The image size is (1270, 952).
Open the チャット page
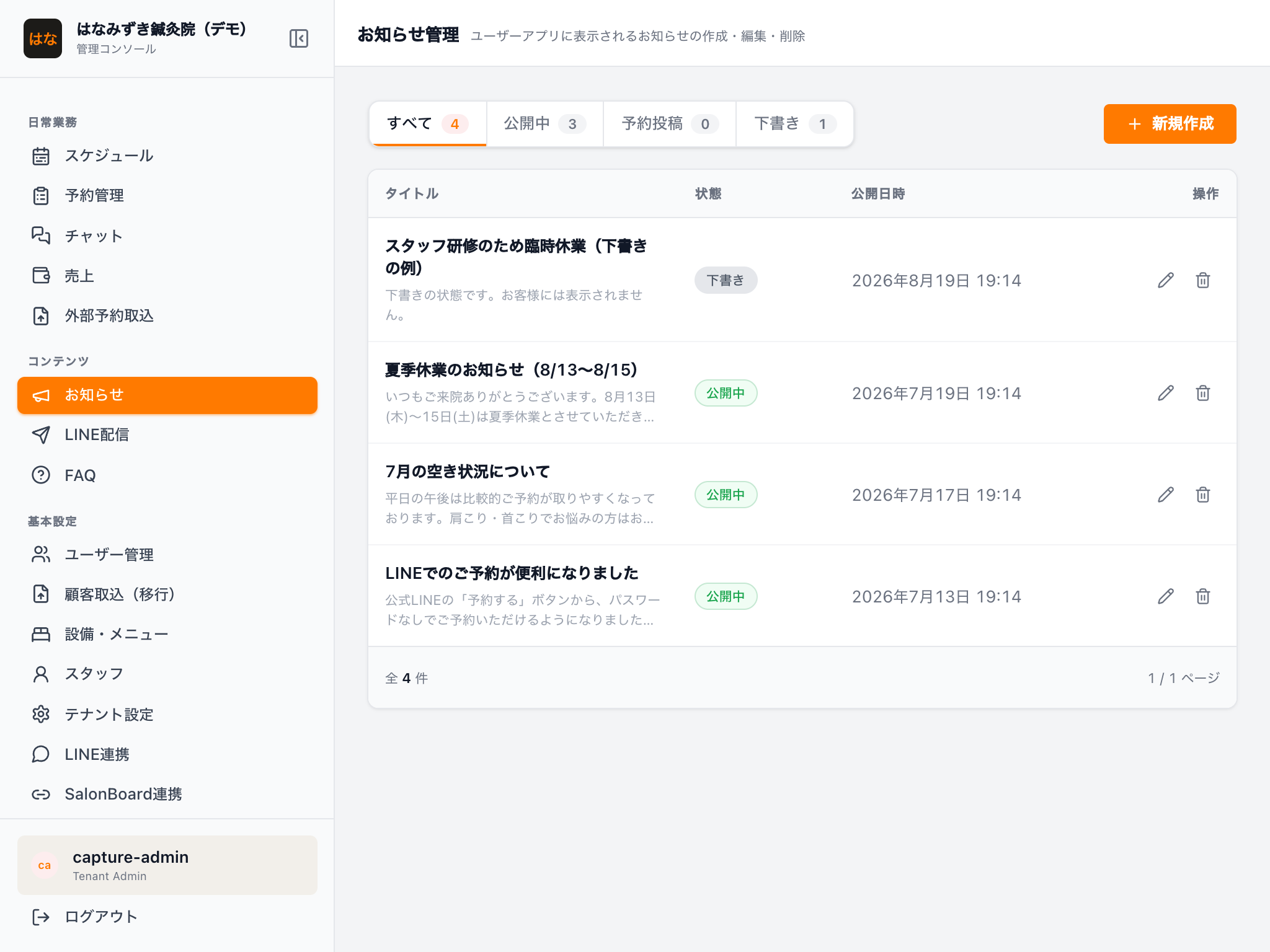pos(167,236)
